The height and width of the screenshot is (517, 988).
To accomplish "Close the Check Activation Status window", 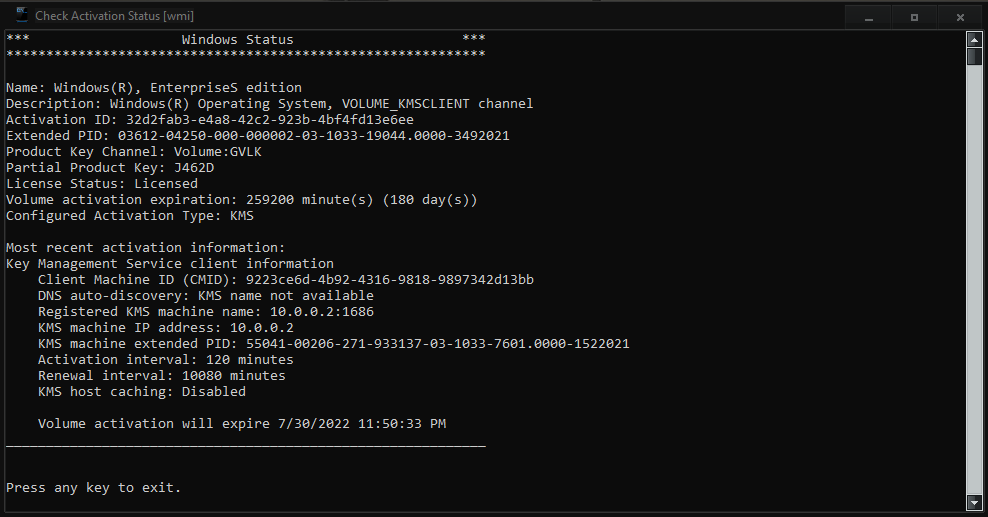I will 960,18.
